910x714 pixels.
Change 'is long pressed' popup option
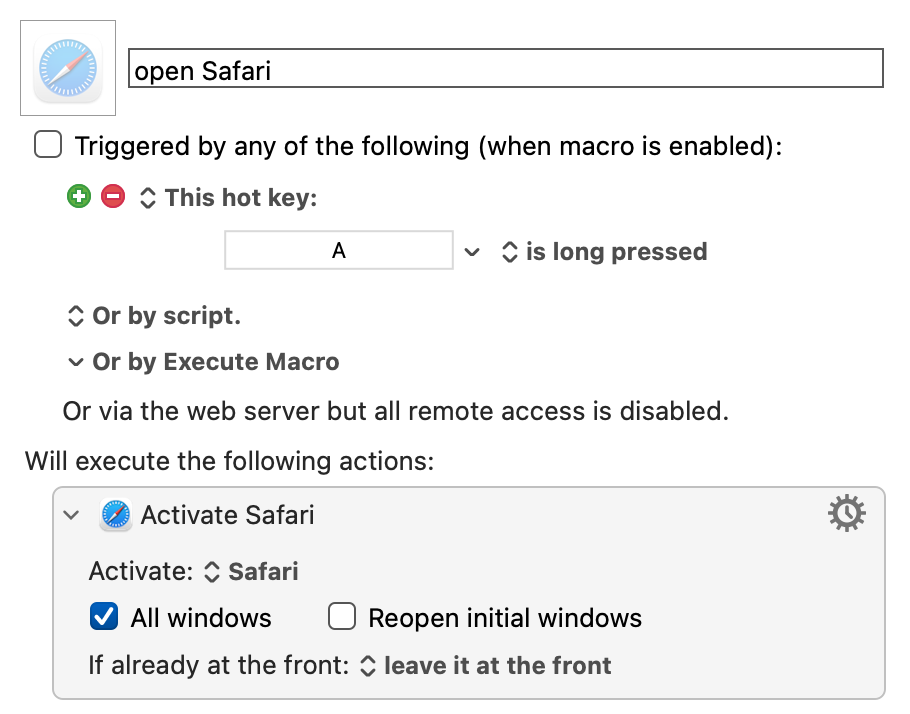click(x=604, y=252)
